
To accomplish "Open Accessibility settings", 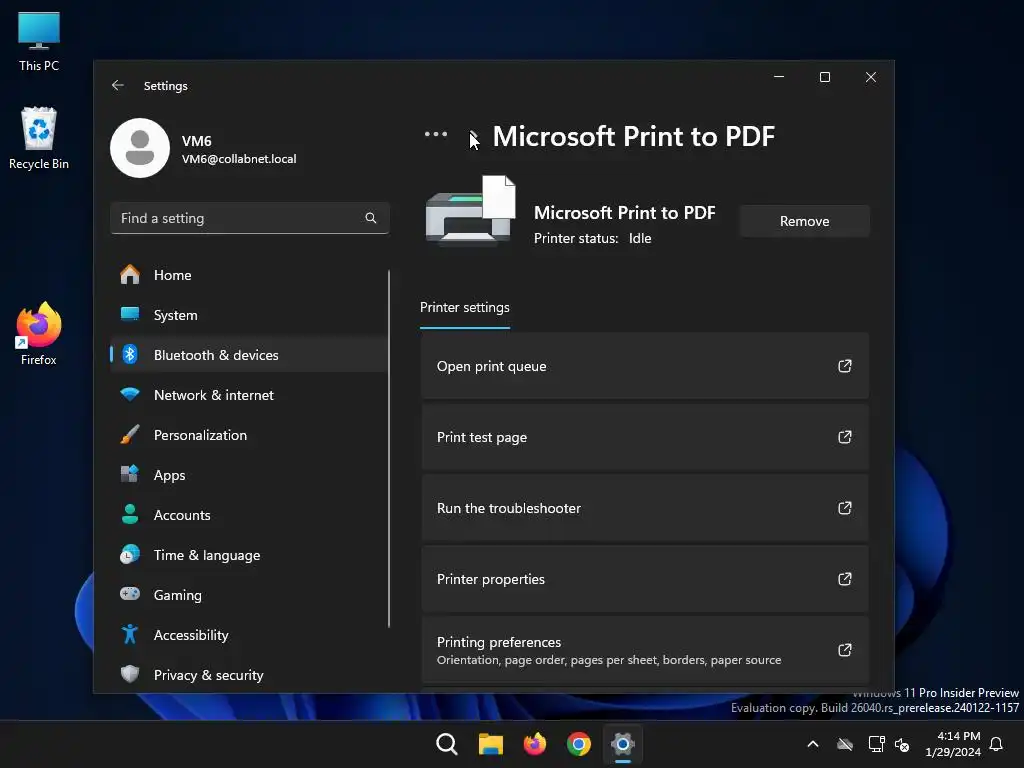I will [x=248, y=635].
